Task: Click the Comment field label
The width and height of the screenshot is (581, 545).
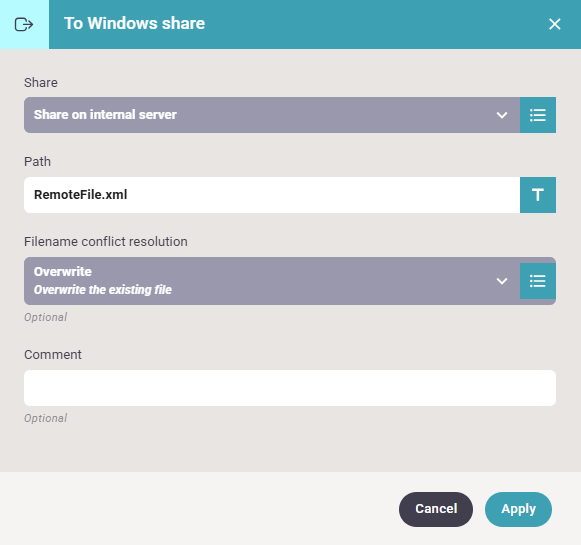Action: 53,355
